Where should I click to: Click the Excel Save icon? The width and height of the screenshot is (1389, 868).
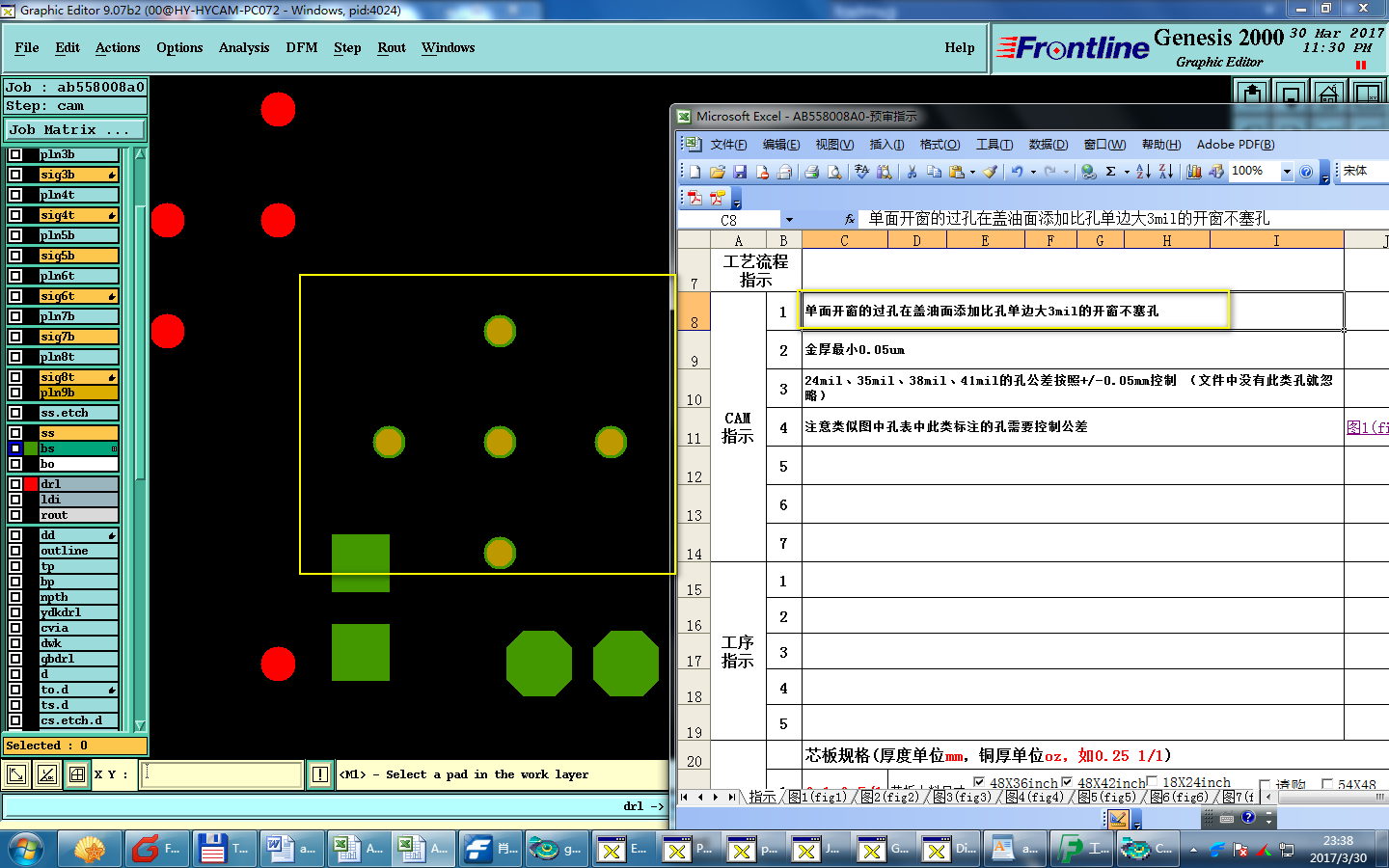click(740, 172)
